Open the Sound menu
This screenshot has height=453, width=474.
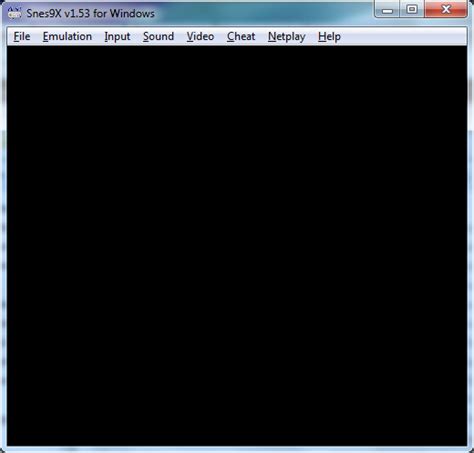pyautogui.click(x=158, y=36)
